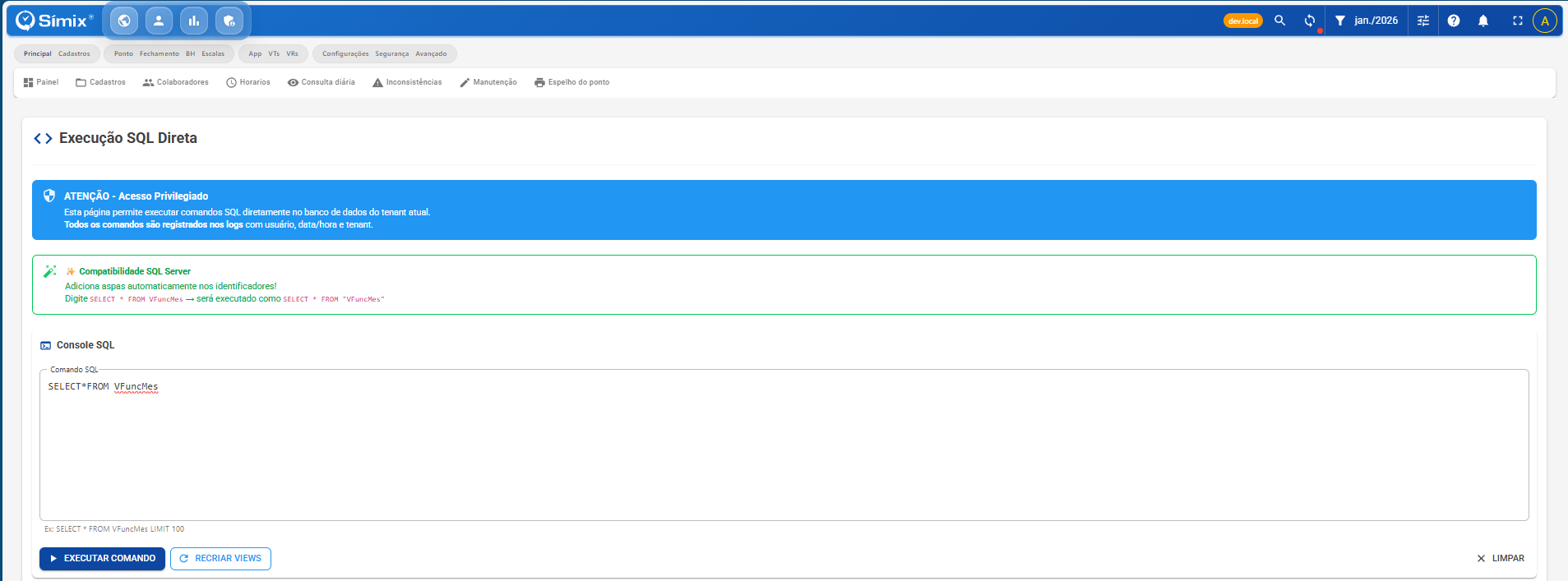Open Inconsistências toolbar item
The image size is (1568, 581).
click(x=407, y=82)
